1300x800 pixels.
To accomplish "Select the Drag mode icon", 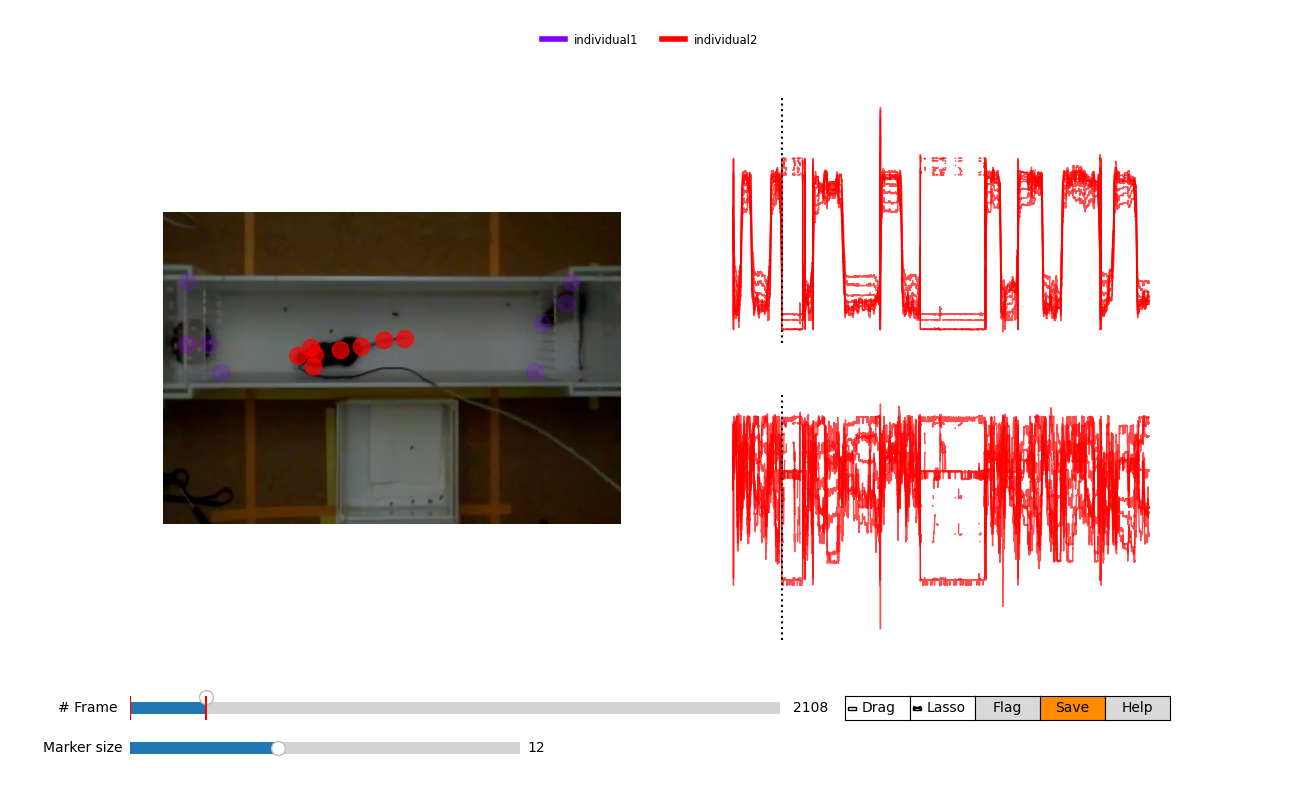I will 854,707.
